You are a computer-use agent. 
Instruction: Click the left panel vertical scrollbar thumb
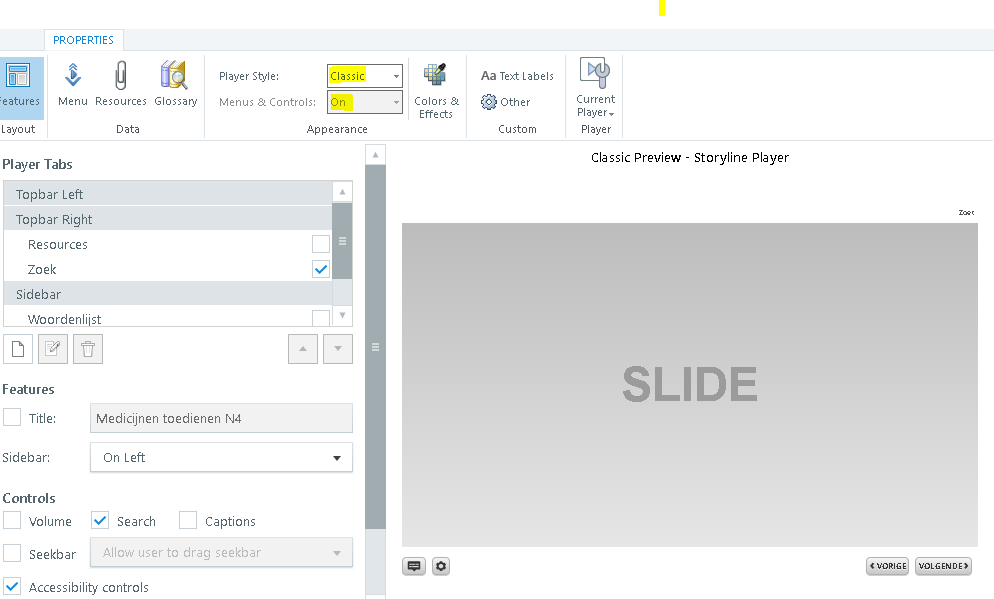coord(375,347)
